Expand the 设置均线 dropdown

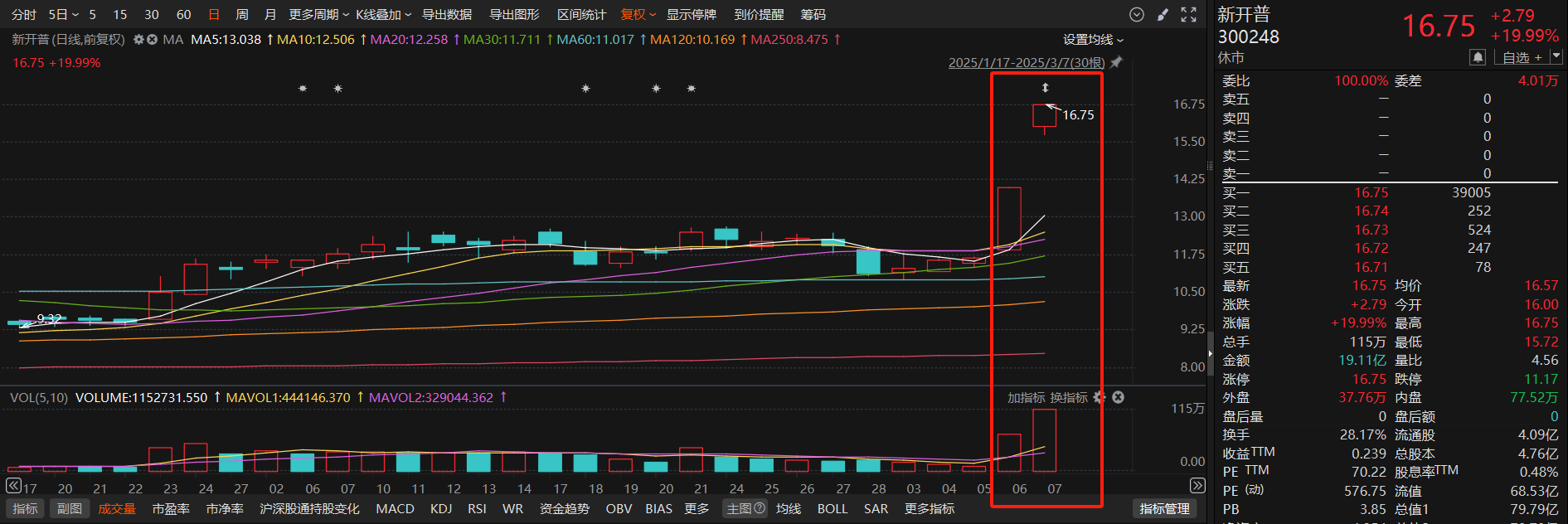click(1093, 40)
